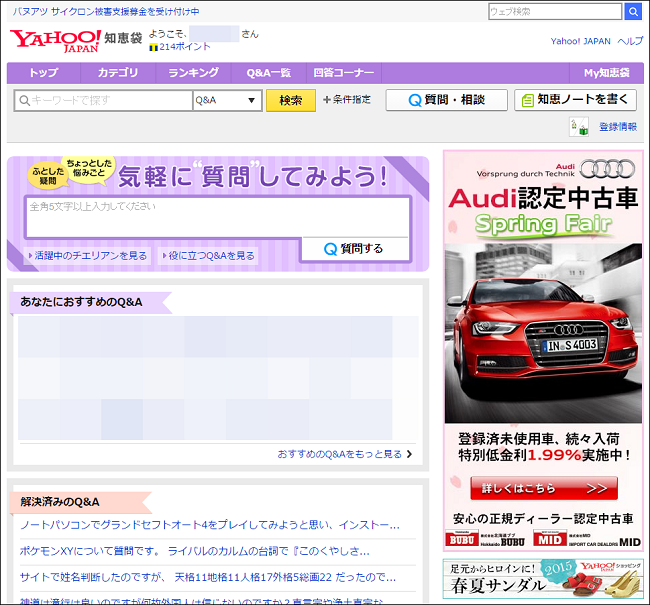Screen dimensions: 650x605
Task: Open 活躍中のチエリアンを見る link
Action: click(x=88, y=255)
